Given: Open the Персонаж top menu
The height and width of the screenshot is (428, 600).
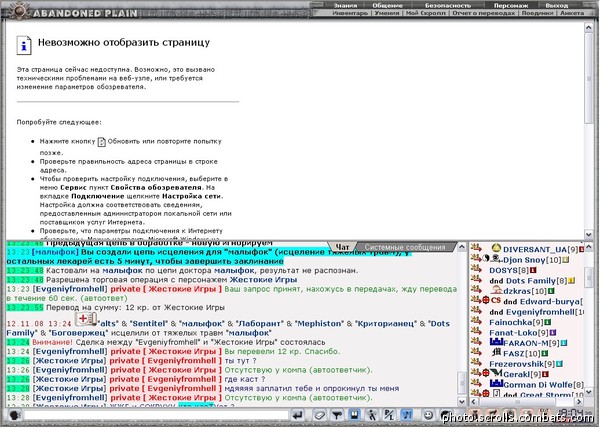Looking at the screenshot, I should coord(511,5).
